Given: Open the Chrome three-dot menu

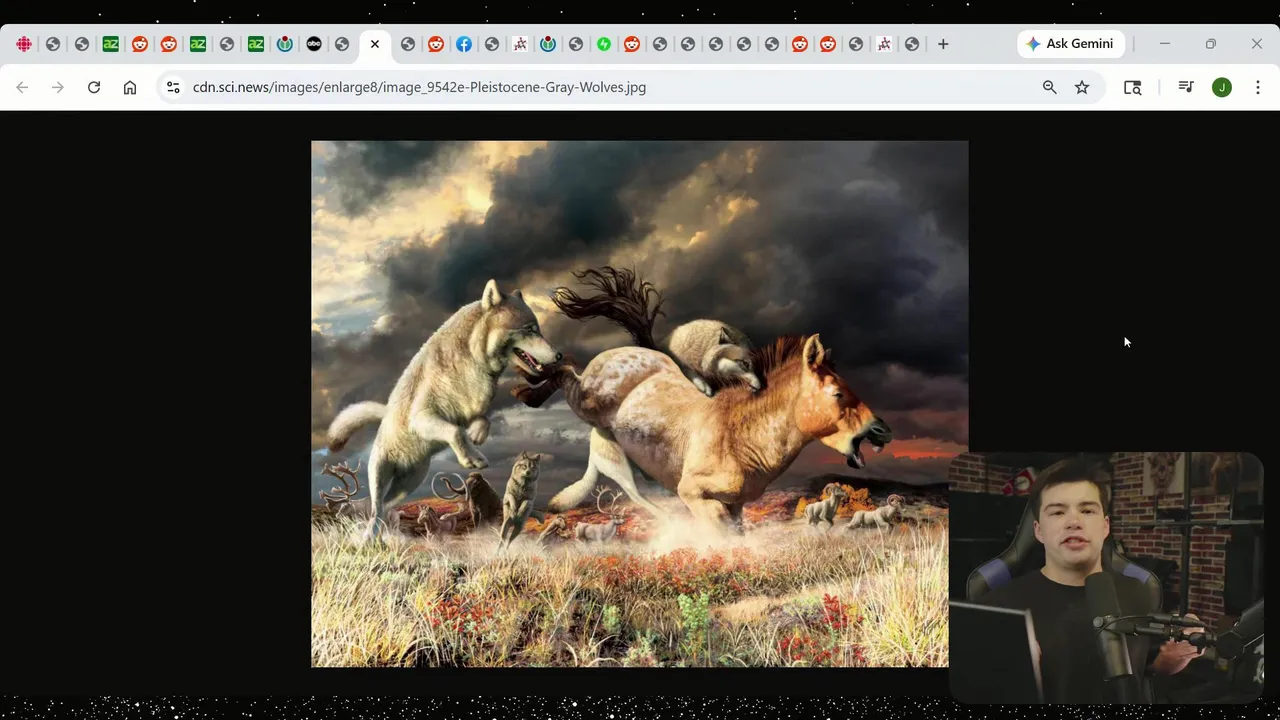Looking at the screenshot, I should coord(1258,87).
